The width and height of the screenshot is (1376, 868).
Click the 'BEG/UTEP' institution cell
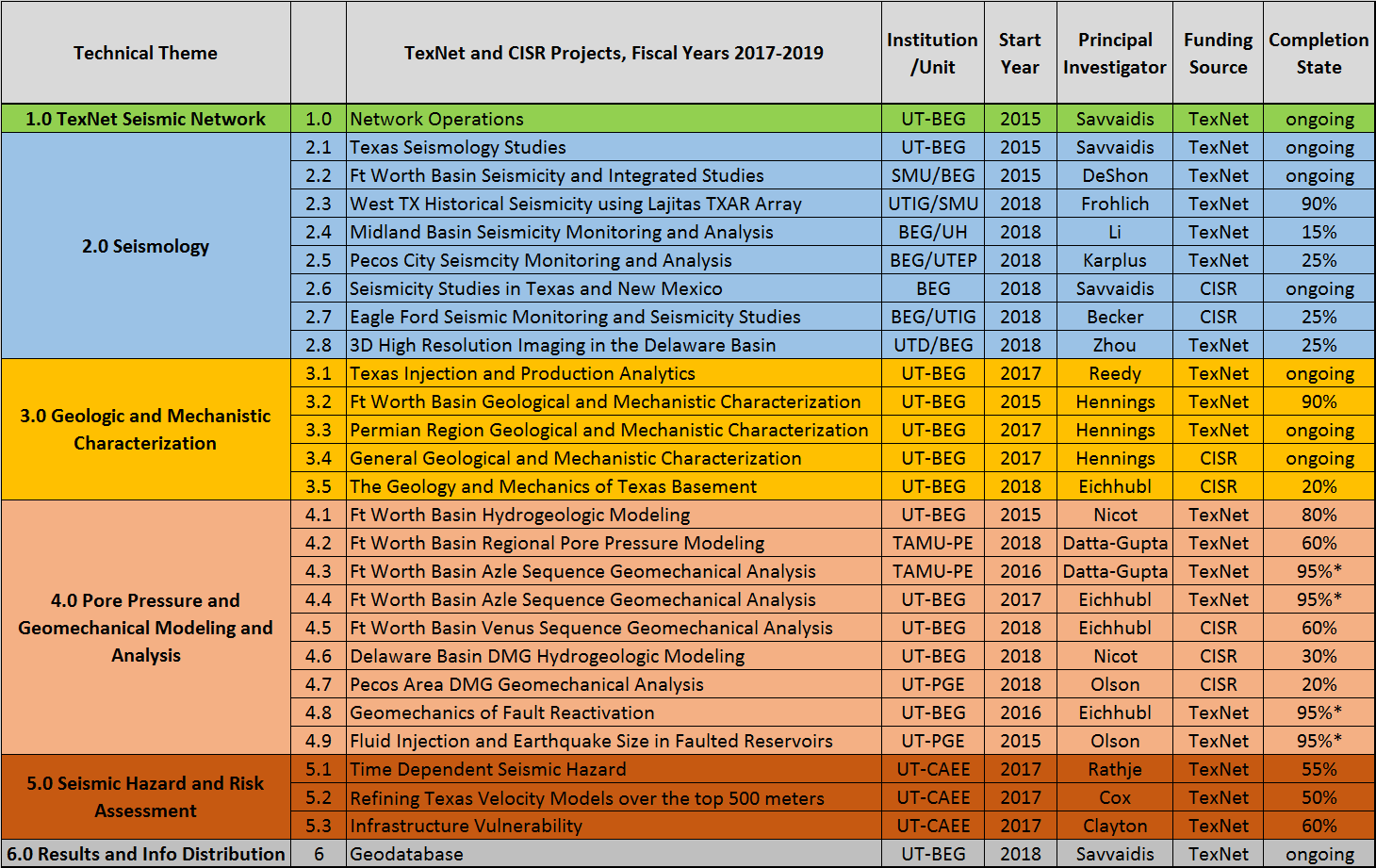coord(933,260)
